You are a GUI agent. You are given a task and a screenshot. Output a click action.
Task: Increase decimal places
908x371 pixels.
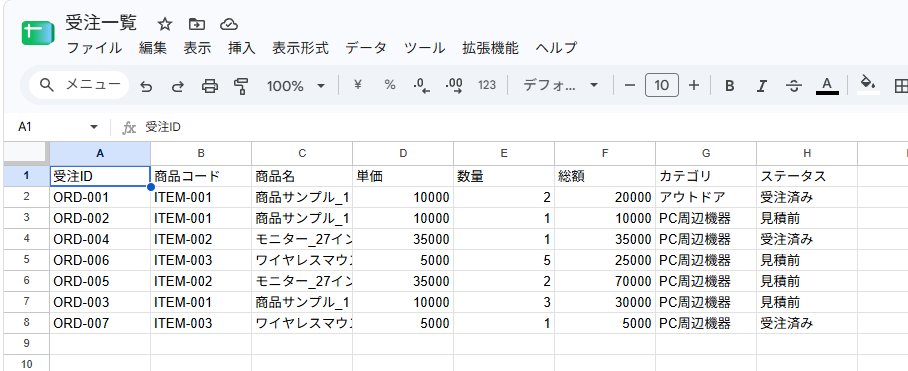click(x=454, y=86)
